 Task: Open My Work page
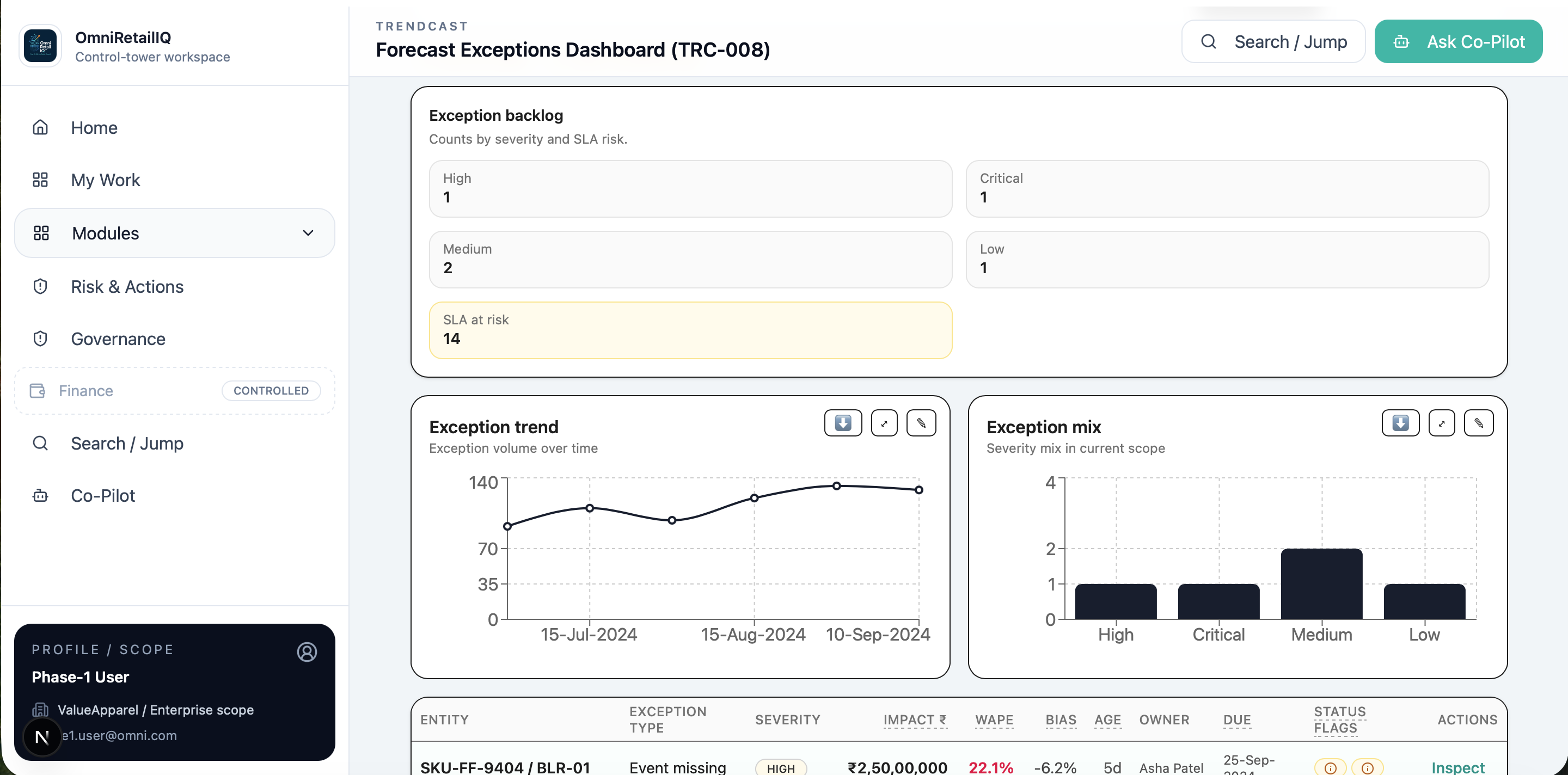pos(105,180)
